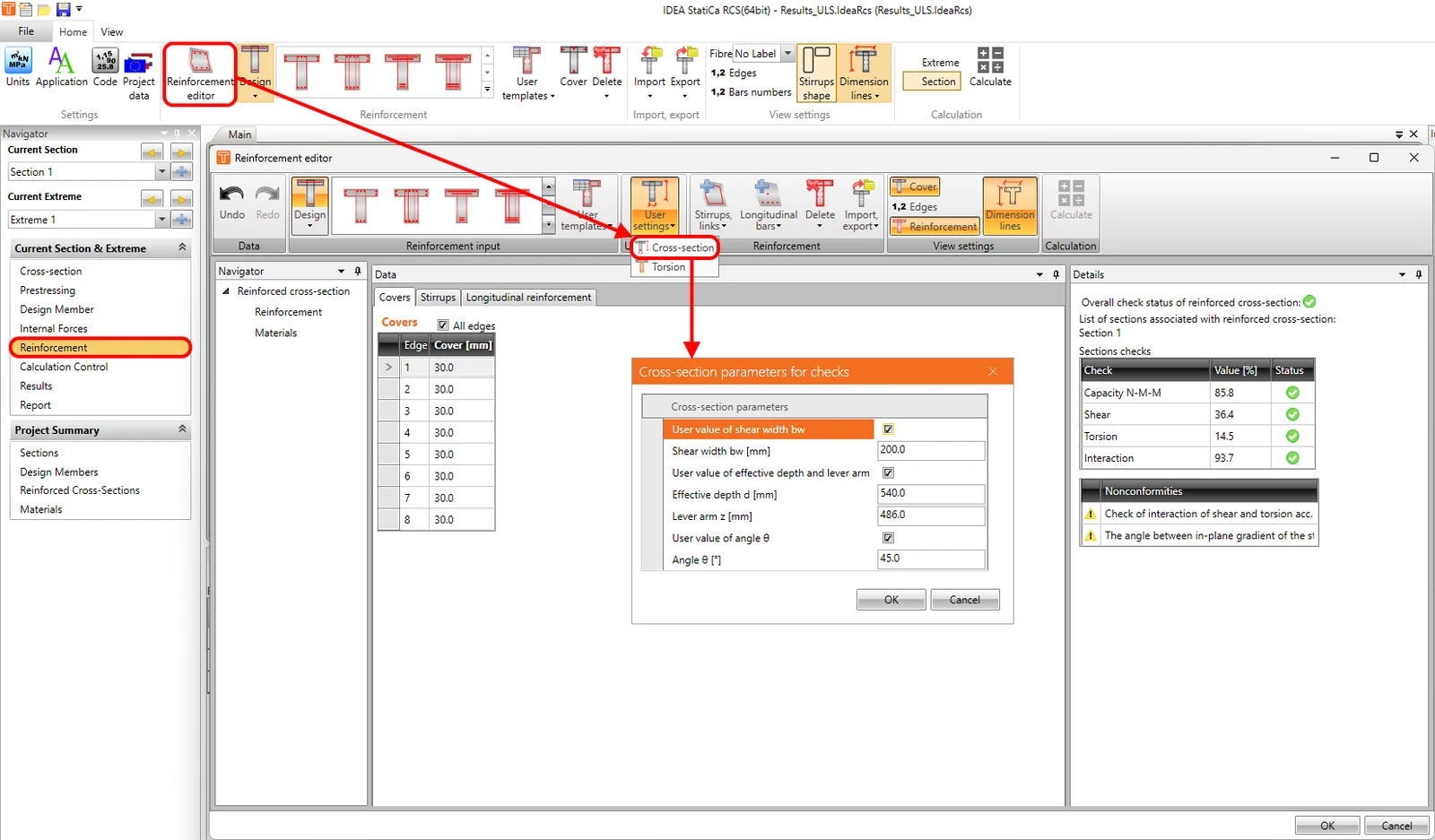Toggle Section extreme option in ribbon
Viewport: 1435px width, 840px height.
tap(931, 82)
